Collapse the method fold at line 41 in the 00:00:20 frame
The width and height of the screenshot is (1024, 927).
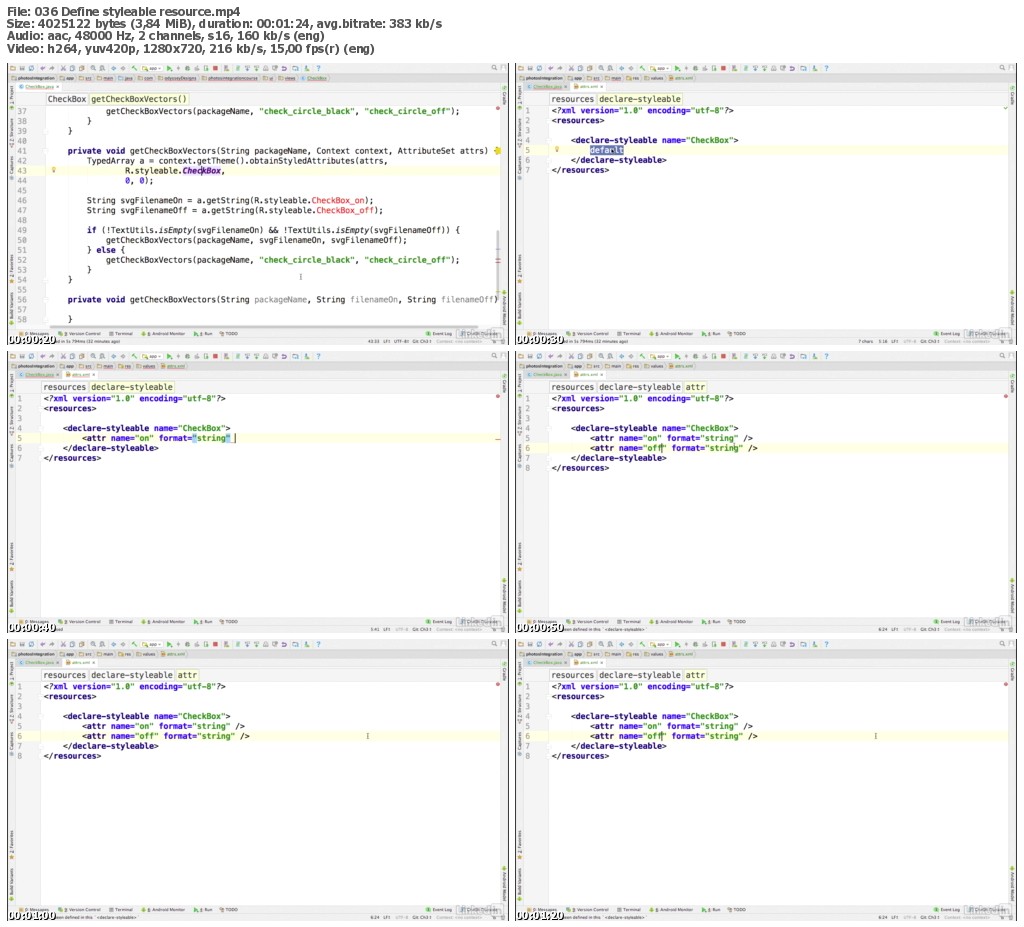[46, 151]
